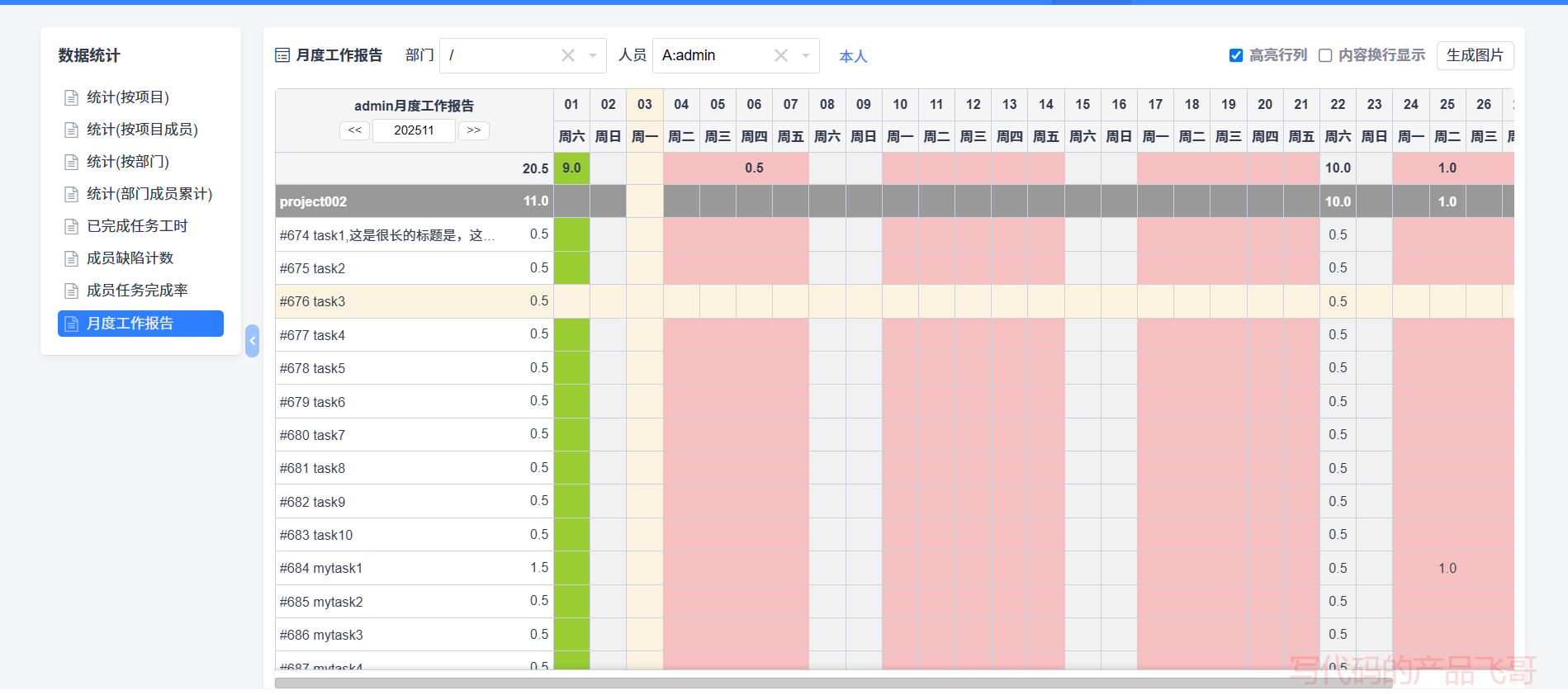Collapse the left sidebar panel handle
The image size is (1568, 695).
[253, 341]
